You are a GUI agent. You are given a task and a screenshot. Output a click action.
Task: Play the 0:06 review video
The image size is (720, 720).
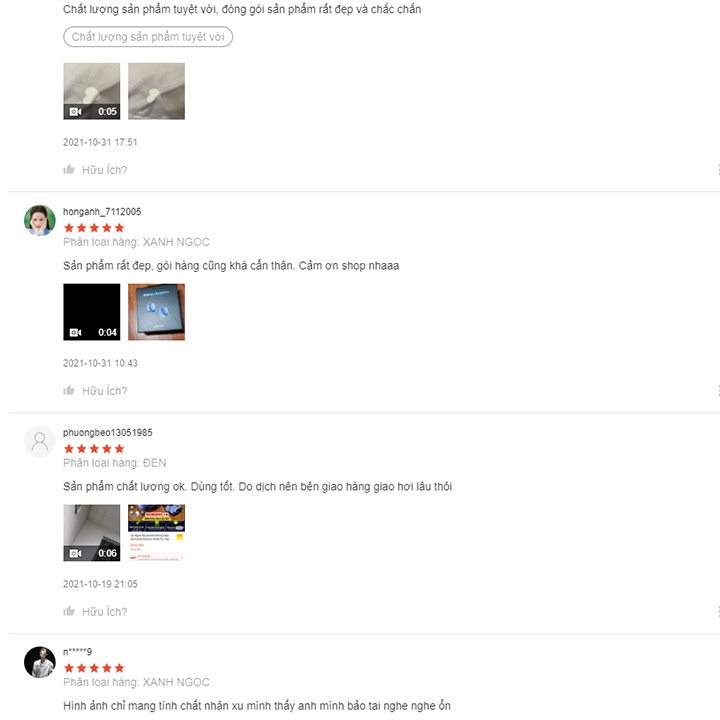[91, 532]
